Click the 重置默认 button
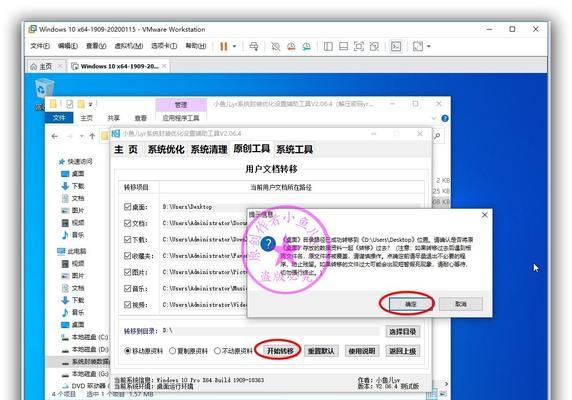572x400 pixels. 321,351
